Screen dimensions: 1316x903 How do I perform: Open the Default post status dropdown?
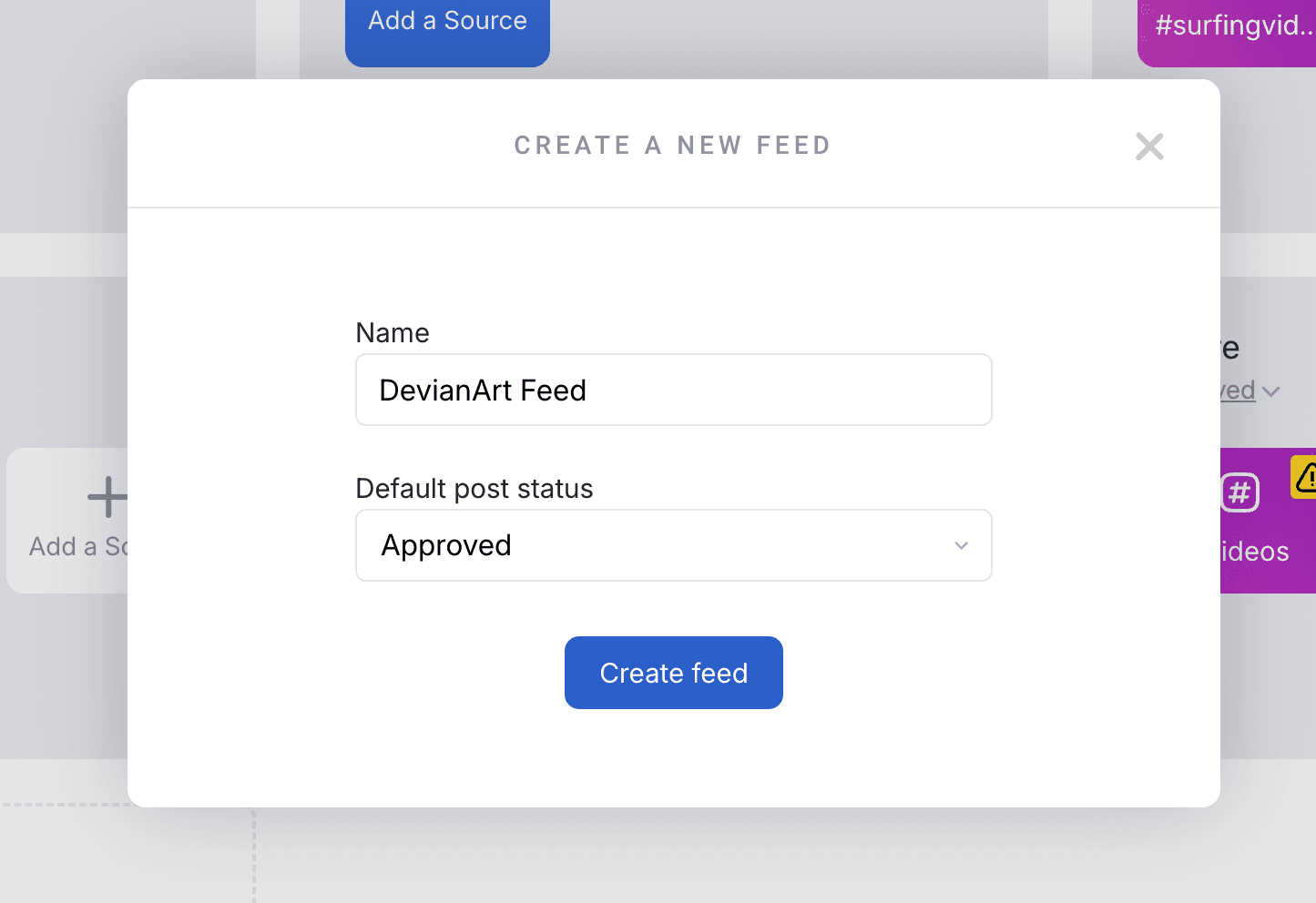(673, 545)
